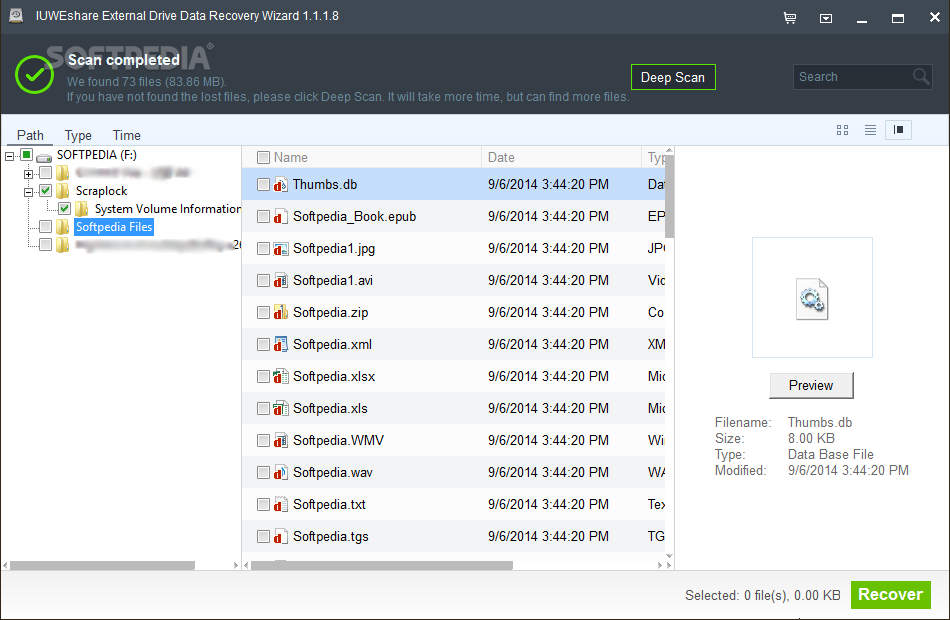Open the title bar dropdown menu icon
This screenshot has width=950, height=620.
click(826, 19)
